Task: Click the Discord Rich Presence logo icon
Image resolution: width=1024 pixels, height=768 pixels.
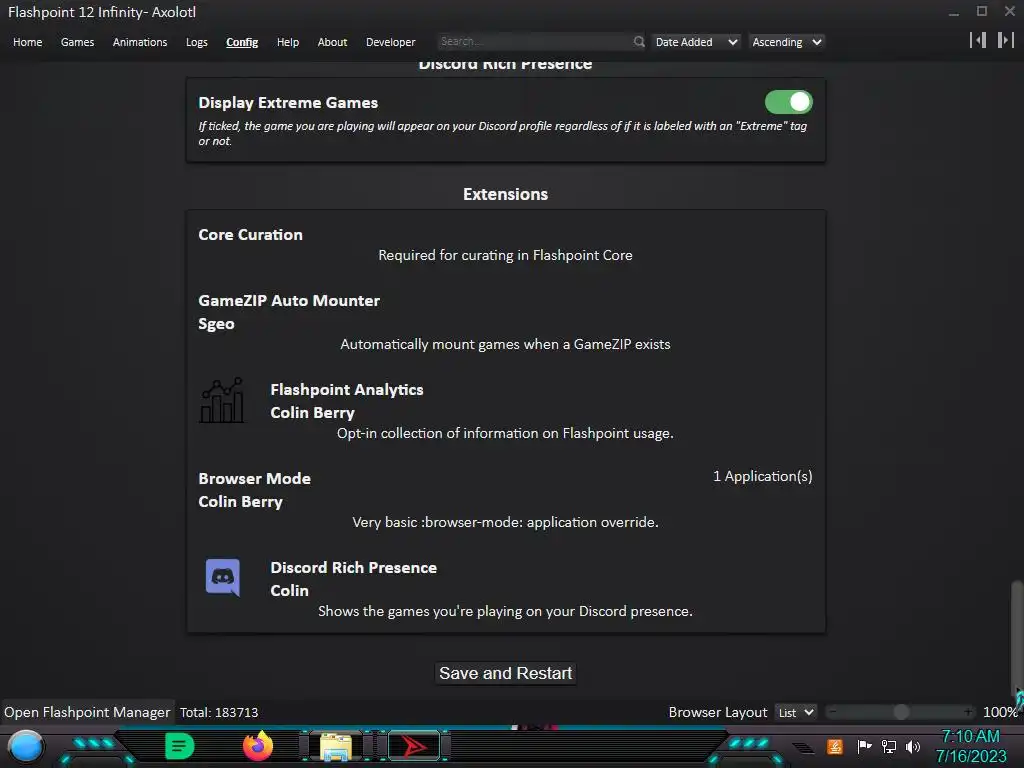Action: pyautogui.click(x=223, y=577)
